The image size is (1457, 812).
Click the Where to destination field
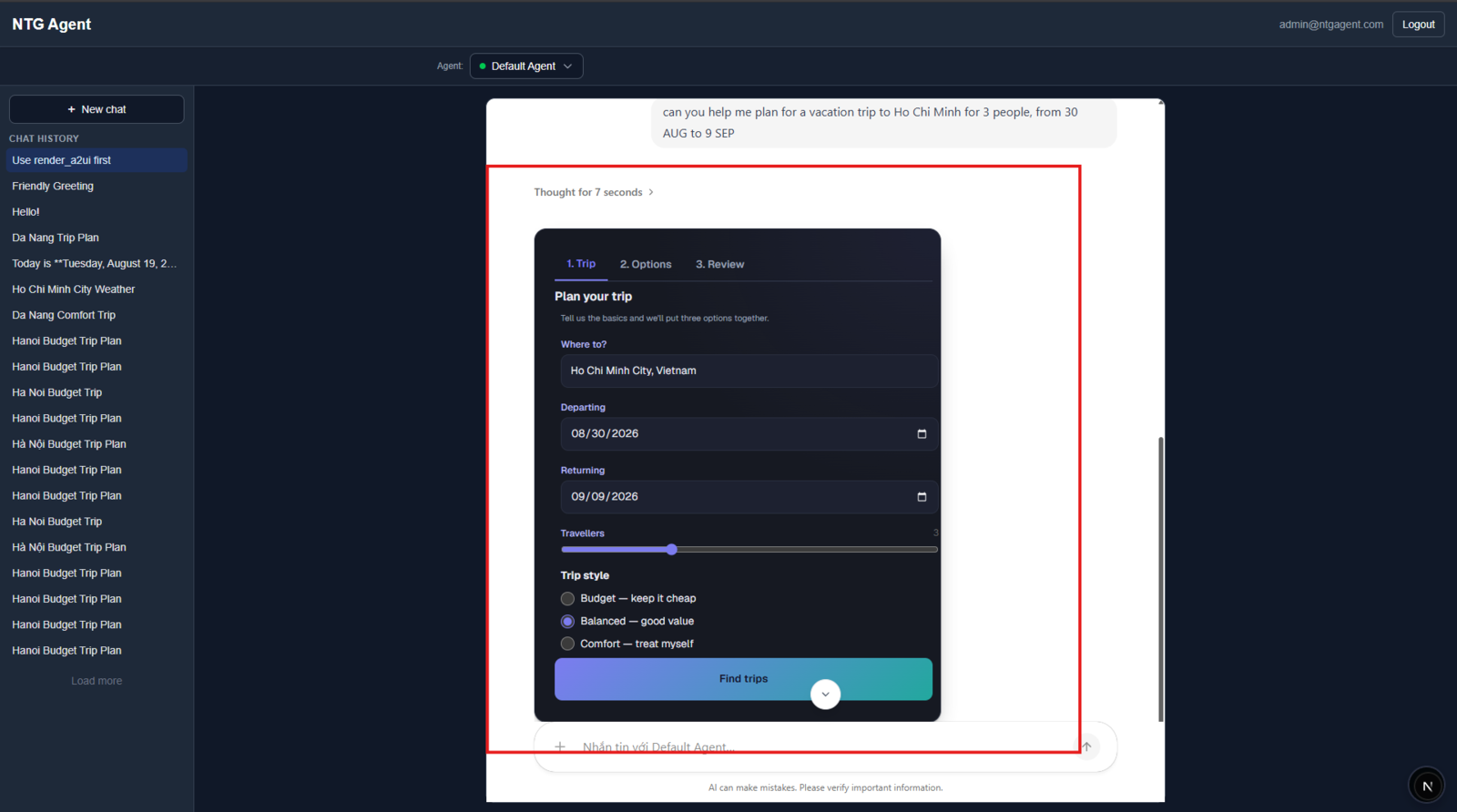[749, 371]
